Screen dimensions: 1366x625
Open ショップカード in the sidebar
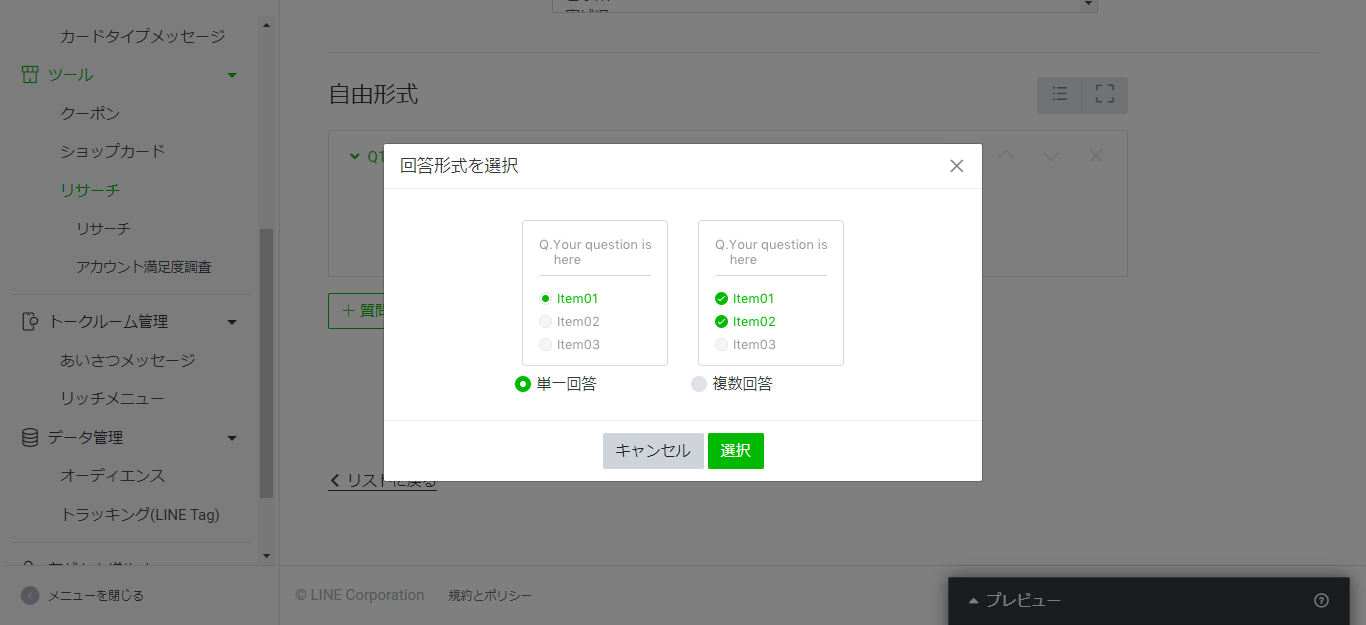click(112, 151)
